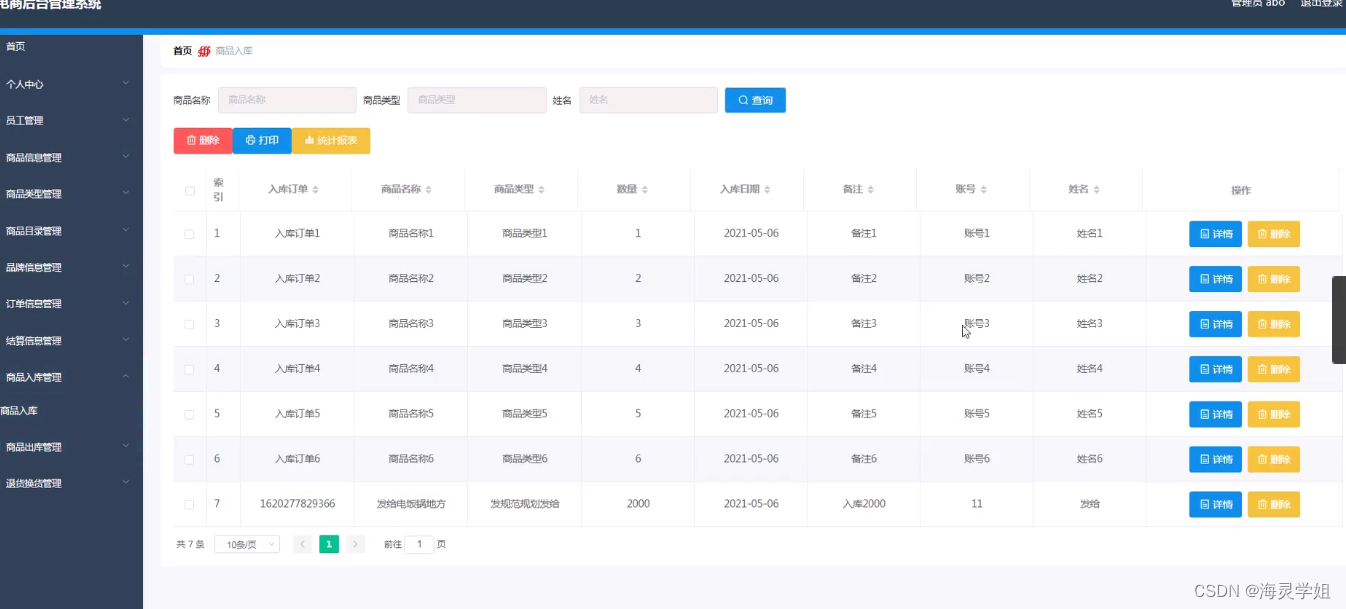Tick the checkbox for row 入库订单6

[189, 459]
